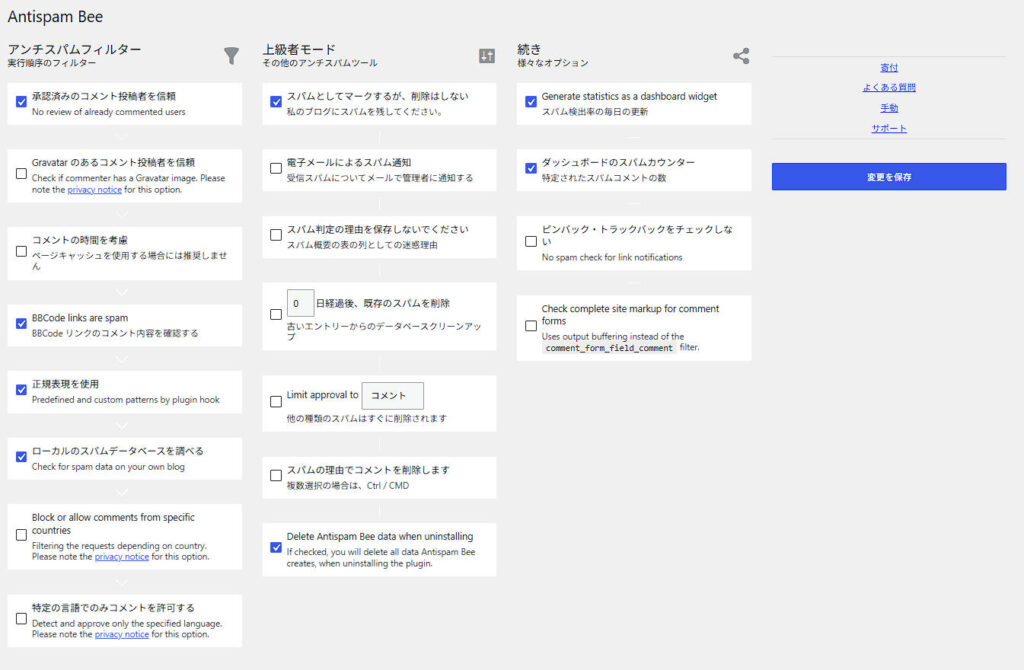Click the Antispam Bee page title
This screenshot has height=670, width=1024.
56,17
